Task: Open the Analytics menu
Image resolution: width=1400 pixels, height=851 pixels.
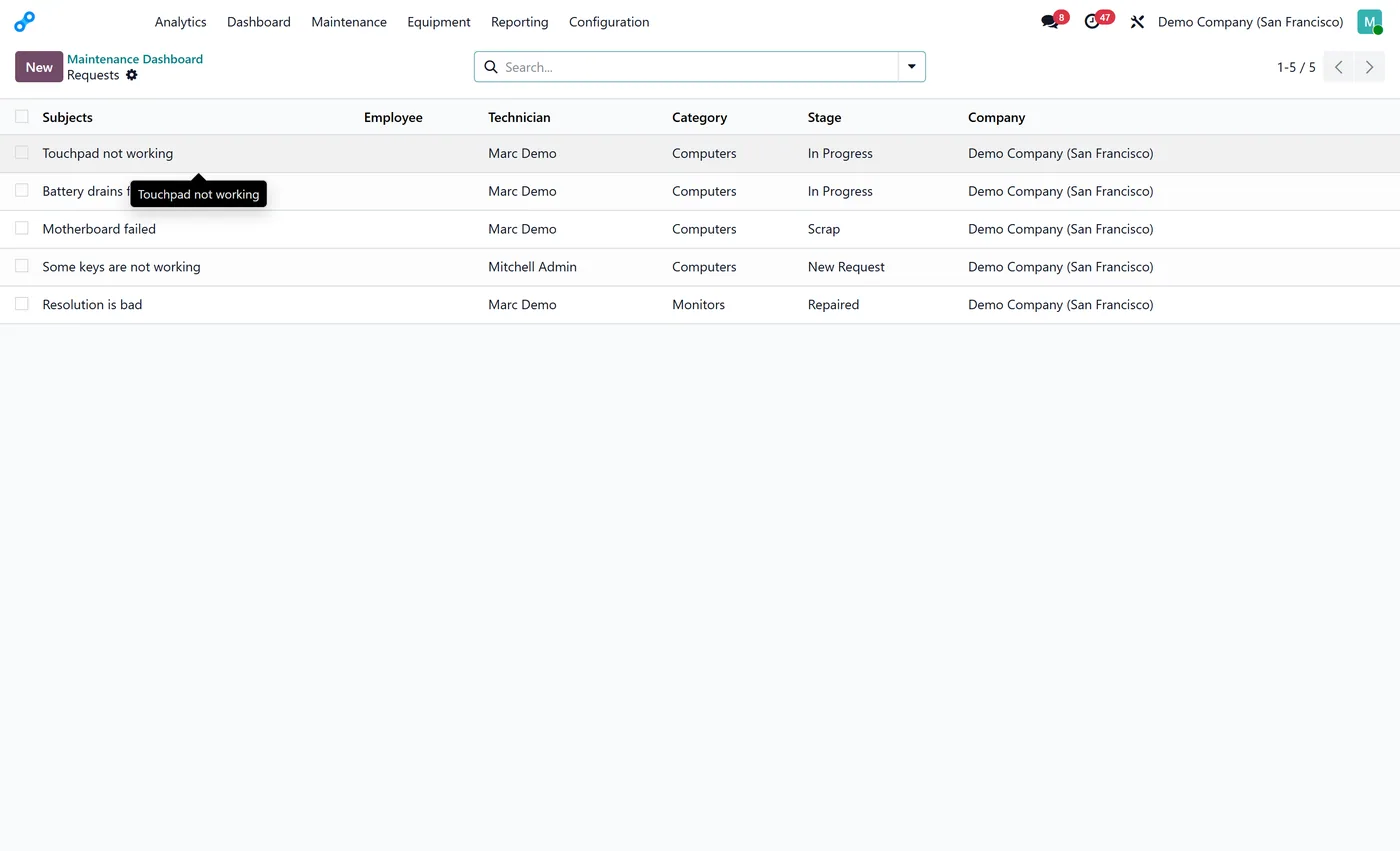Action: pos(180,22)
